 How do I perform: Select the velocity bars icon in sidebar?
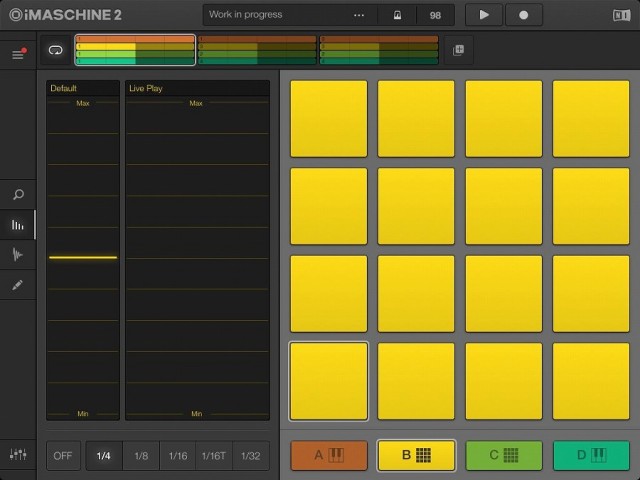click(18, 225)
